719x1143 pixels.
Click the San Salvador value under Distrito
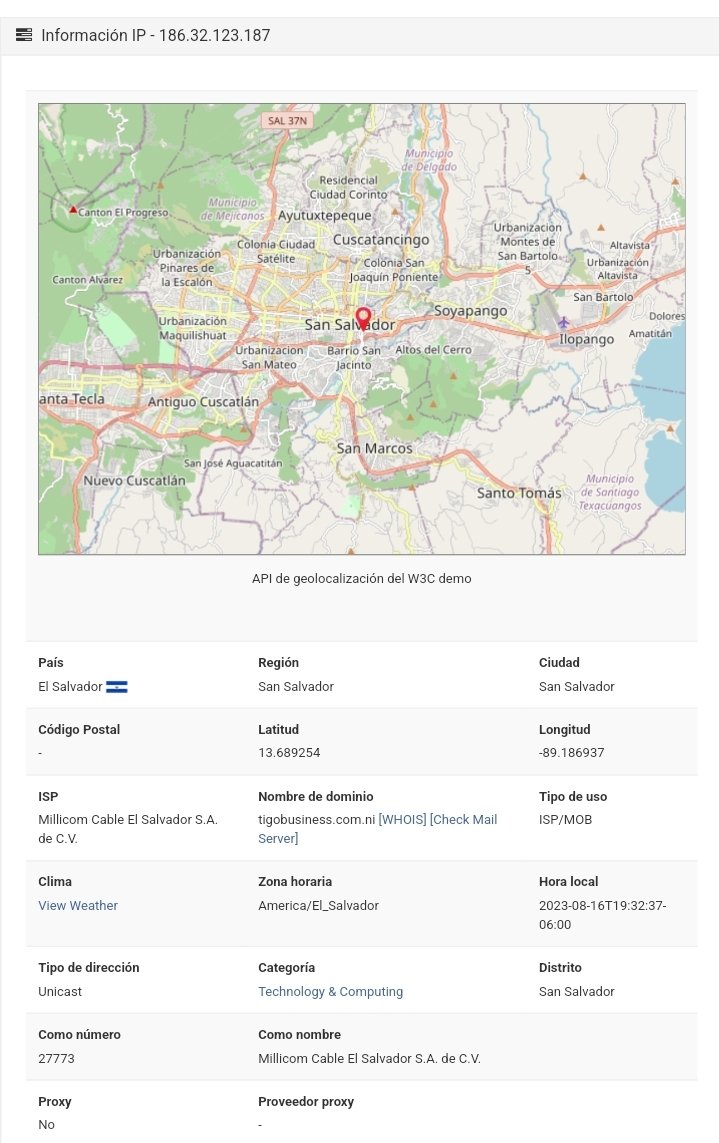click(x=577, y=991)
